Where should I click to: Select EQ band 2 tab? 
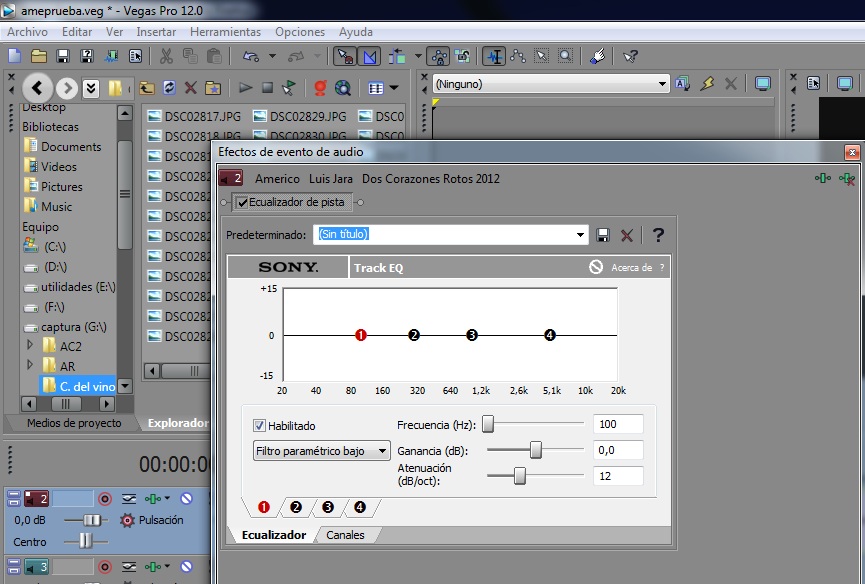pyautogui.click(x=296, y=507)
